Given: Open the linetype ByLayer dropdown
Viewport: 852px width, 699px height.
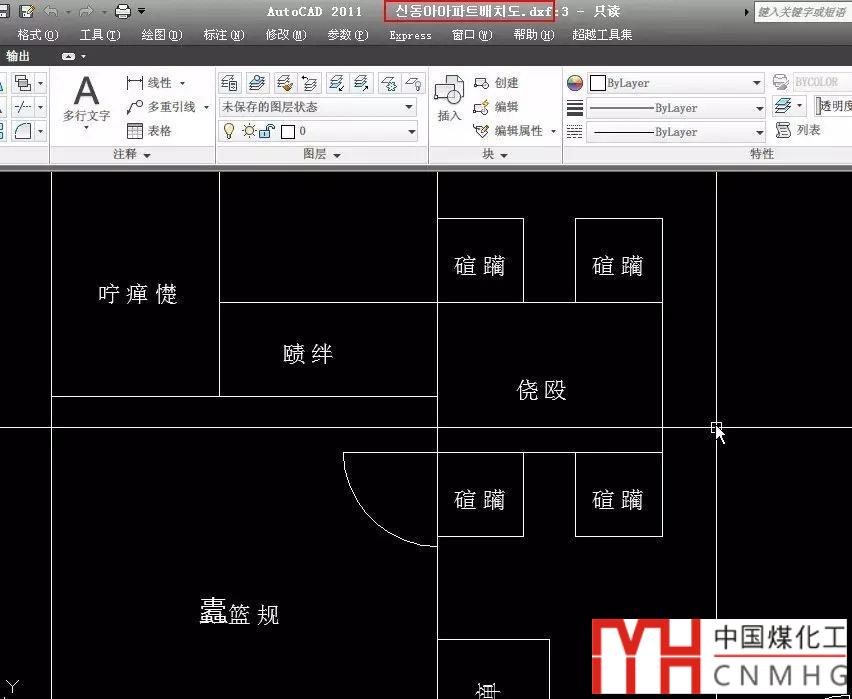Looking at the screenshot, I should (x=676, y=132).
